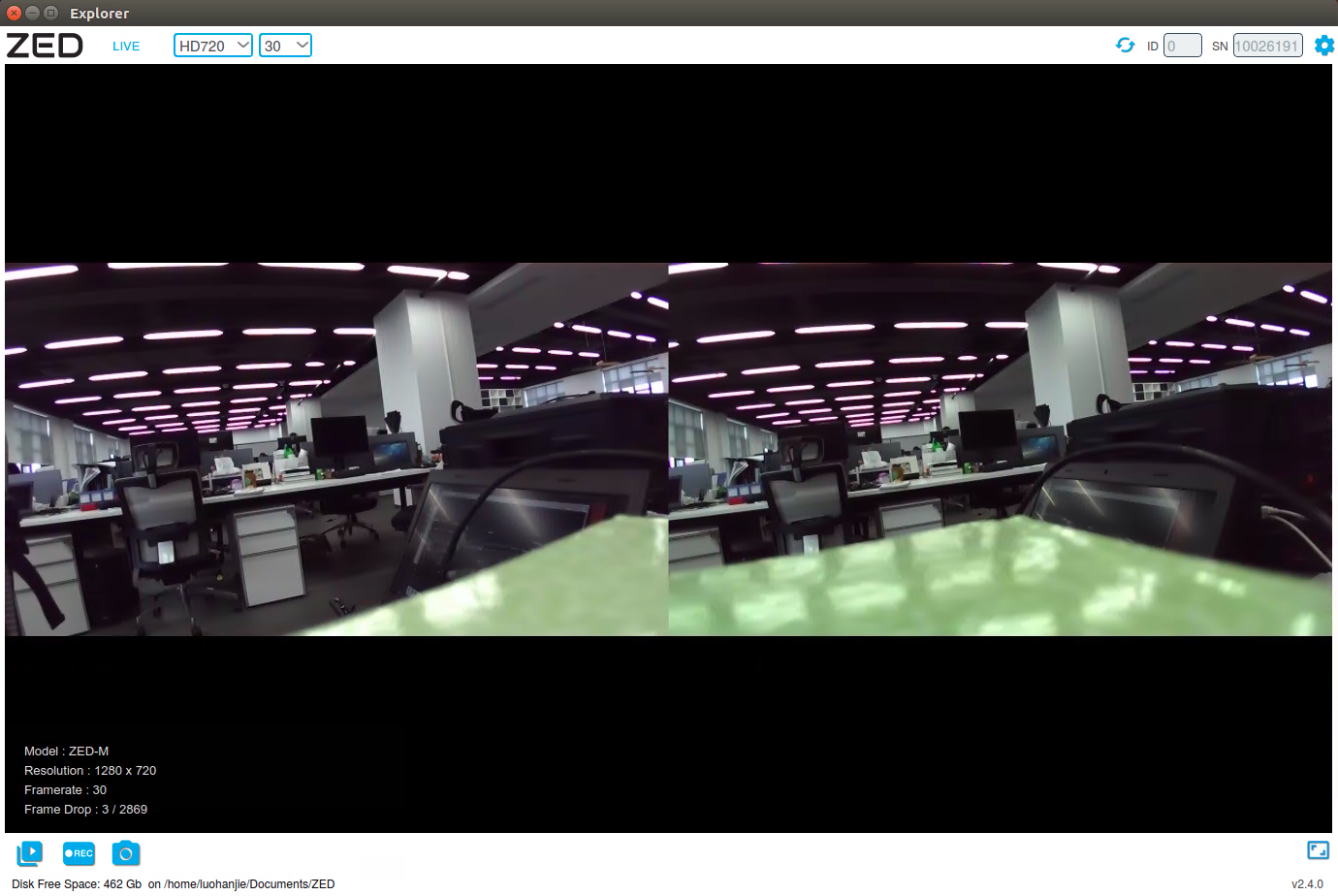Minimize the Explorer window
The width and height of the screenshot is (1338, 896).
32,13
